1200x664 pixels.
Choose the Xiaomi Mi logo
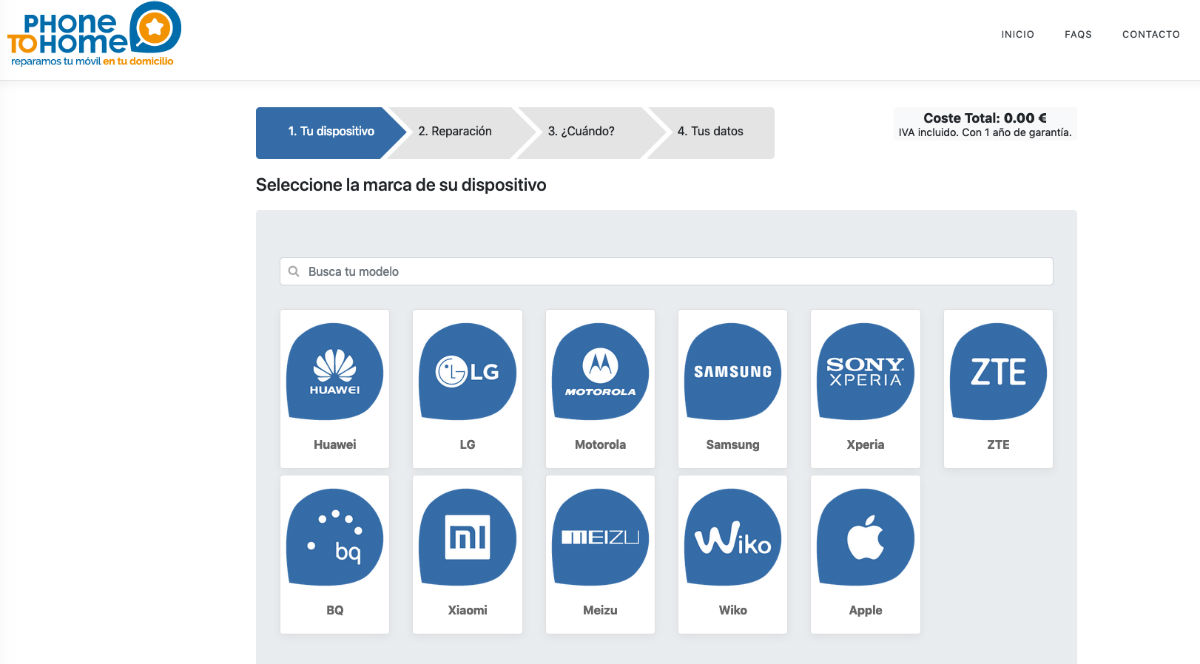(x=467, y=538)
